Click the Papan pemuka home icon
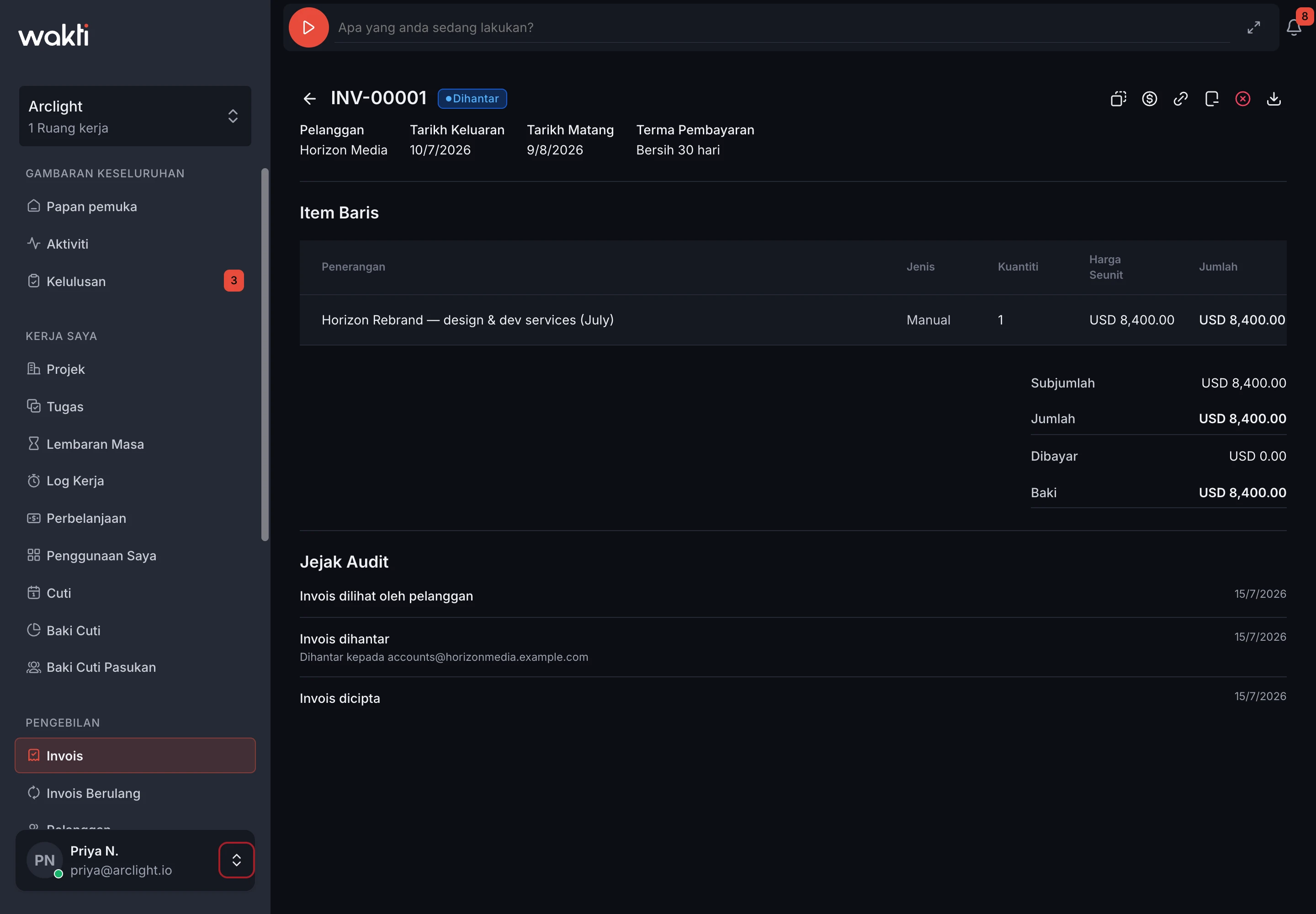The image size is (1316, 914). click(x=34, y=206)
